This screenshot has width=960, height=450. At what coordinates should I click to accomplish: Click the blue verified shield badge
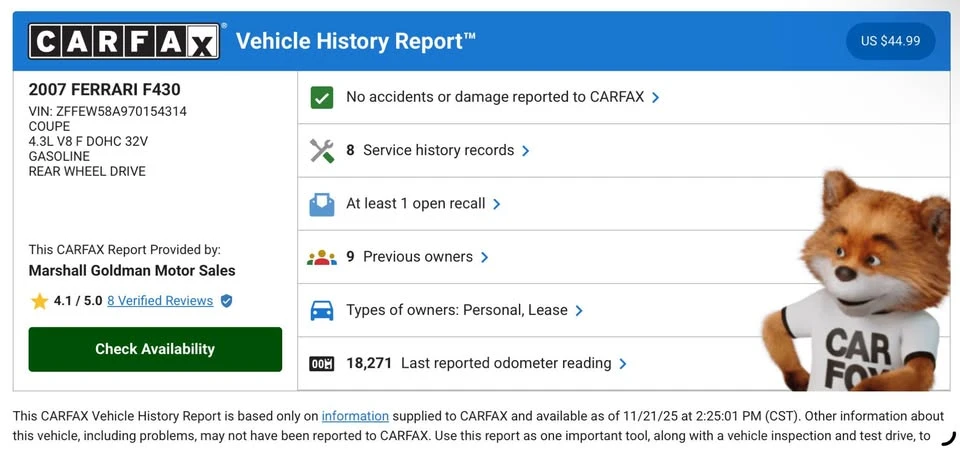click(227, 301)
